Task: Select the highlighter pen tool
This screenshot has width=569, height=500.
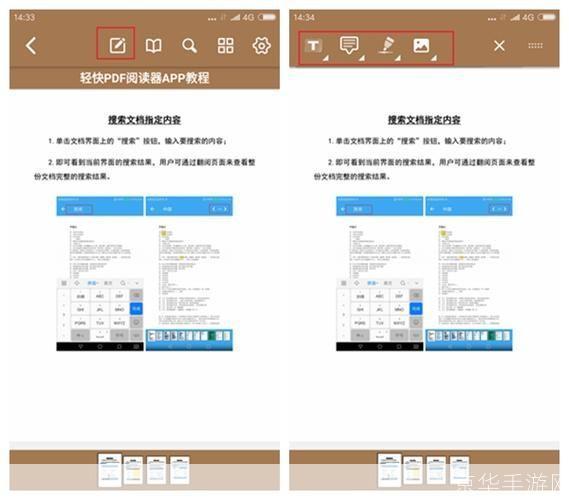Action: click(x=386, y=45)
